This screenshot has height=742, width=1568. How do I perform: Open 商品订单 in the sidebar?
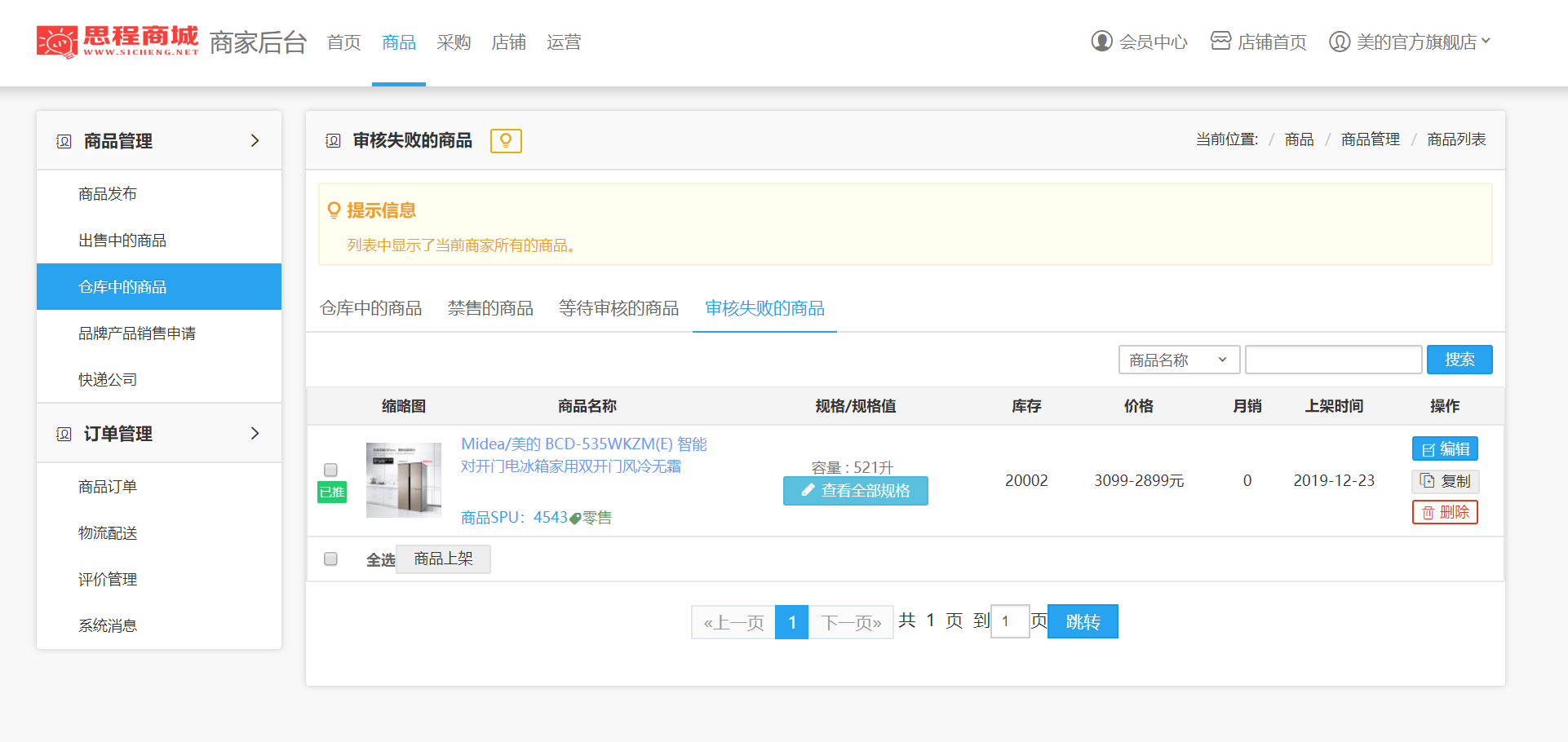[108, 487]
